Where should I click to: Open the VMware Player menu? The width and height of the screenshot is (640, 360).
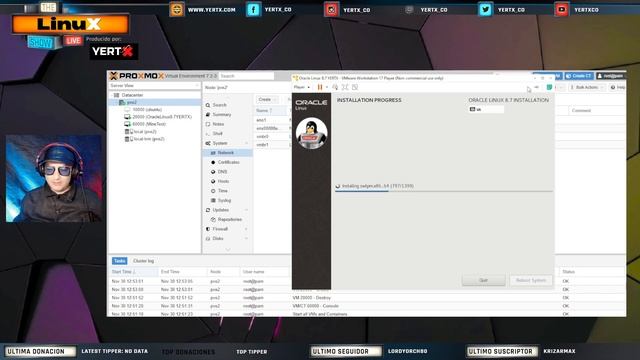(x=302, y=87)
